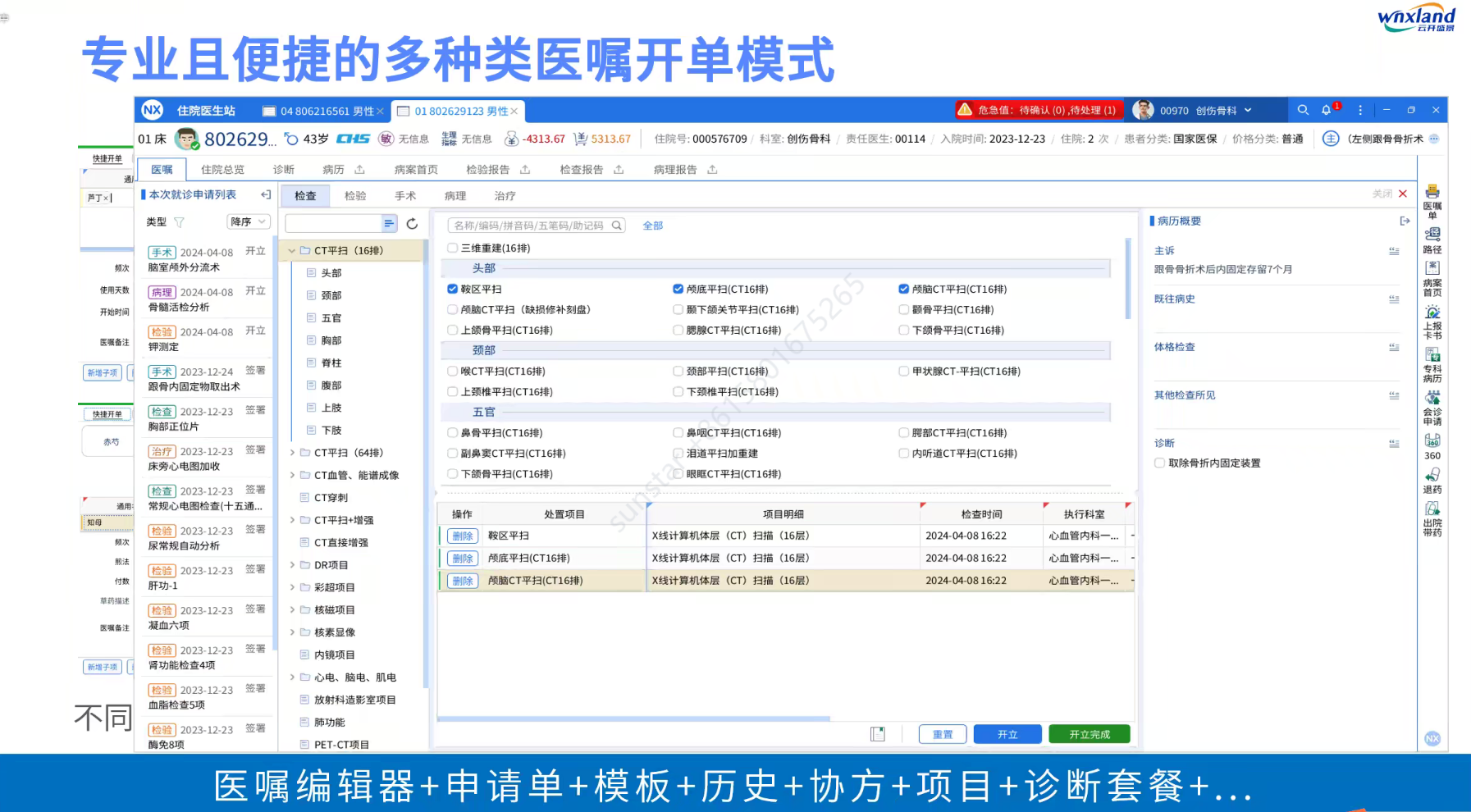Open the 降序 sort dropdown
This screenshot has width=1471, height=812.
248,221
